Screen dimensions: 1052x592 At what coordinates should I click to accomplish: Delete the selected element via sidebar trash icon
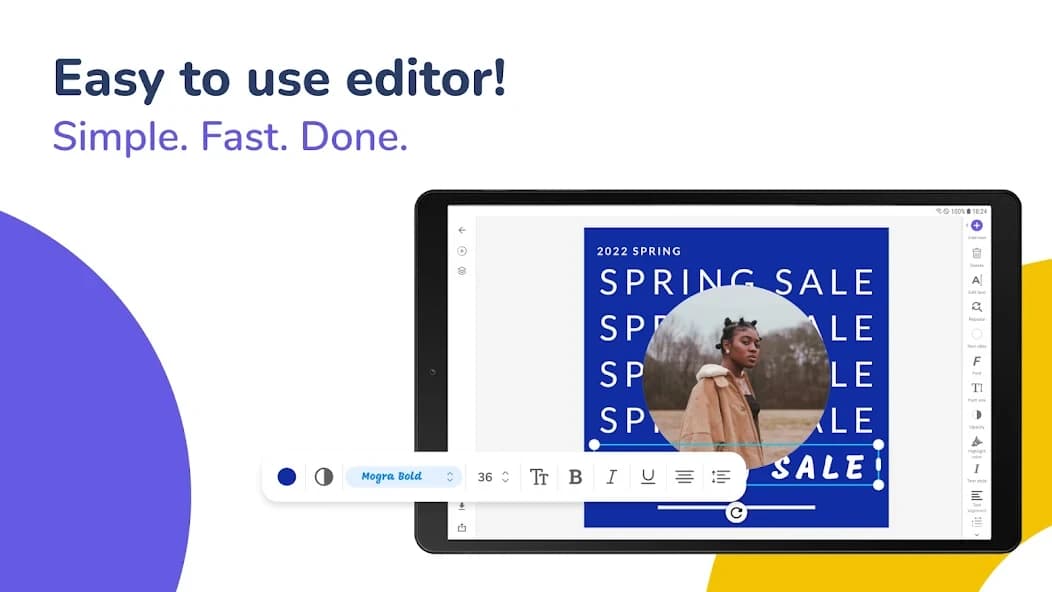[x=976, y=253]
